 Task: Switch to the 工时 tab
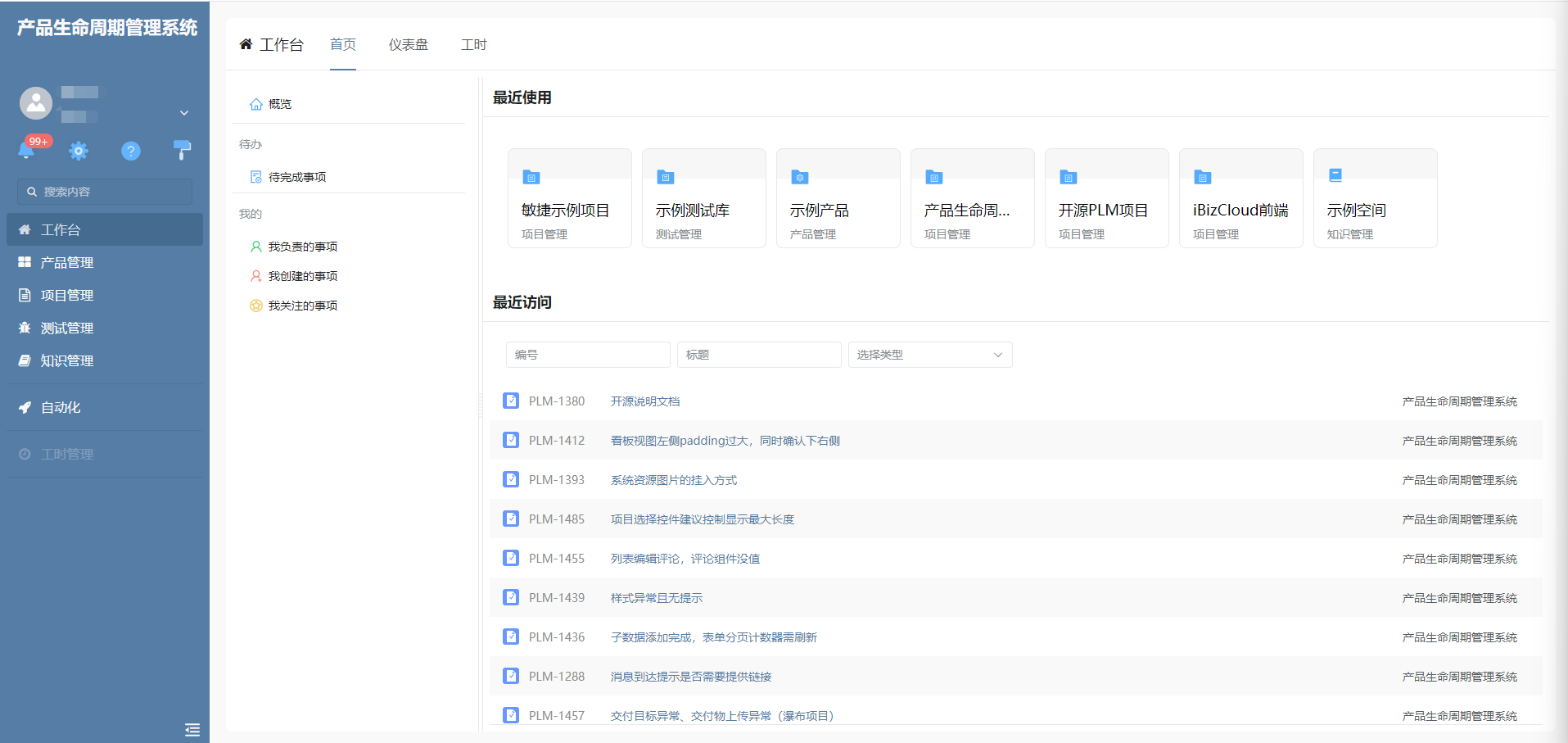(x=474, y=44)
